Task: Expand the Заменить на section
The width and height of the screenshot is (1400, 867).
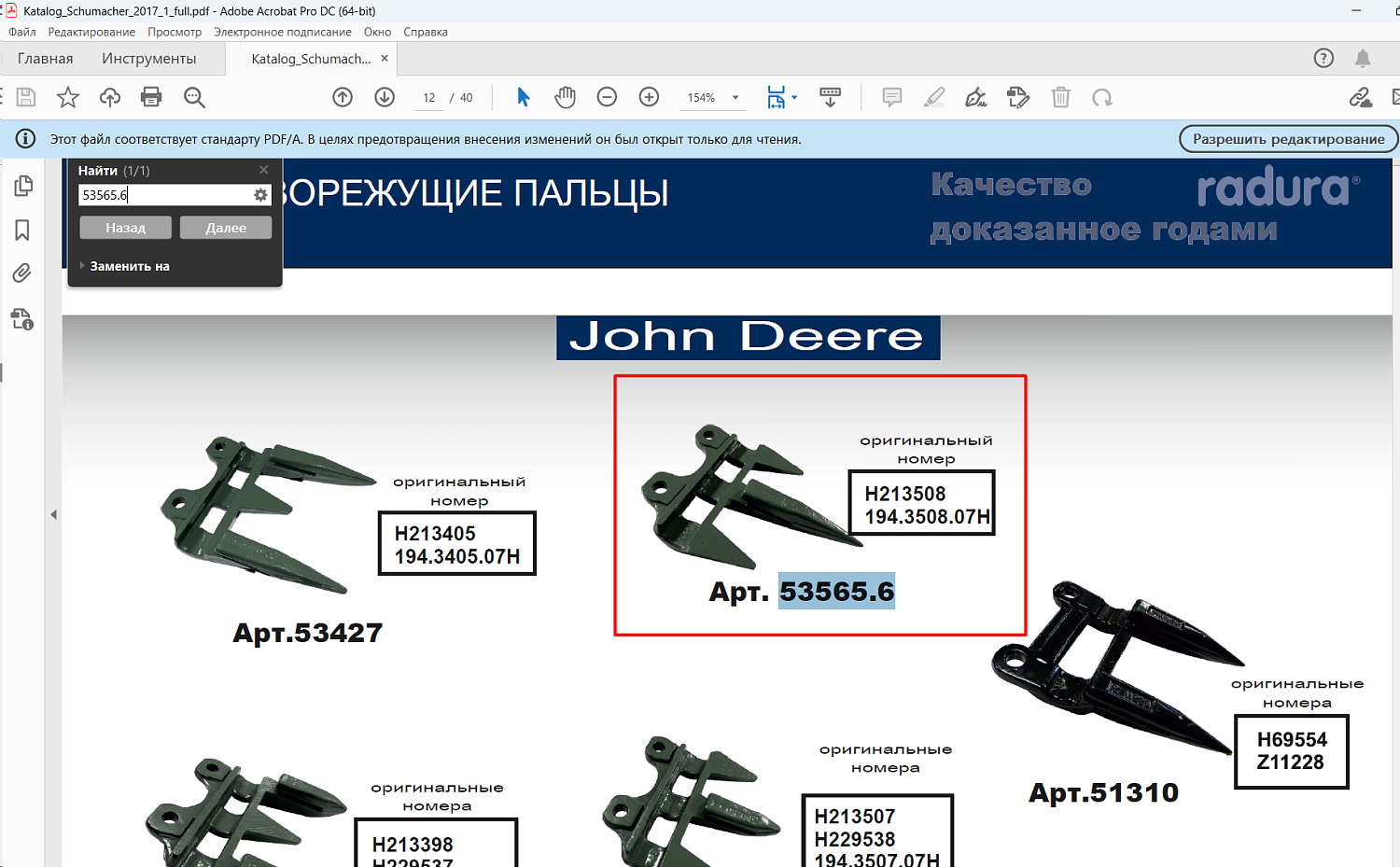Action: click(x=125, y=266)
